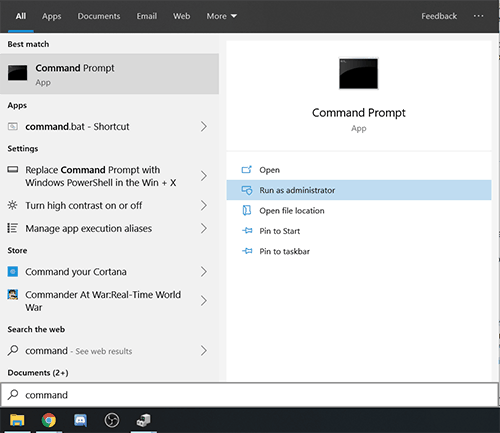Click the Open action icon
The height and width of the screenshot is (433, 500).
[x=247, y=170]
